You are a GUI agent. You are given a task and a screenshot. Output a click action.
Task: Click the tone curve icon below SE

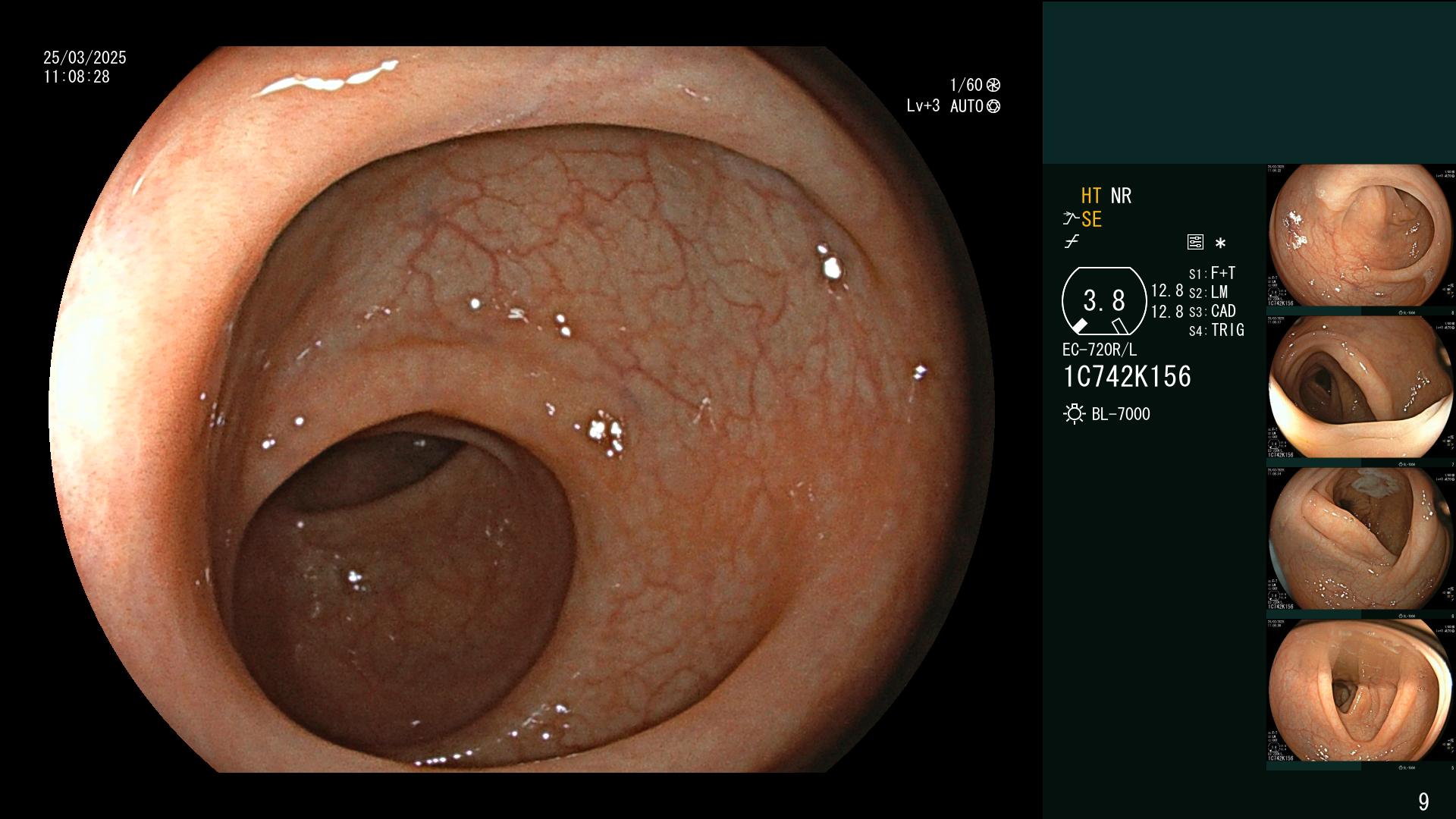1071,243
